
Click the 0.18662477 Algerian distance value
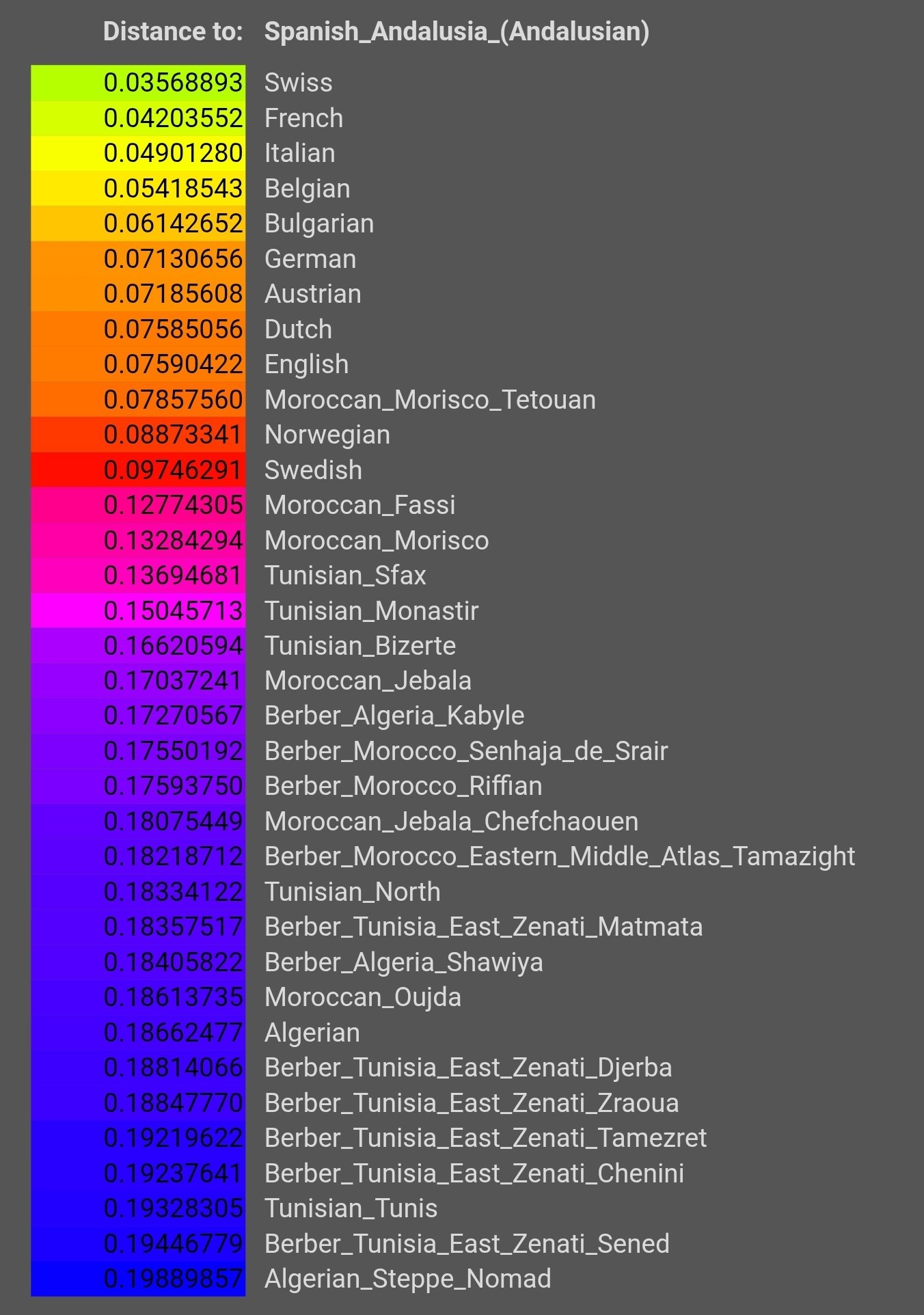click(173, 1033)
